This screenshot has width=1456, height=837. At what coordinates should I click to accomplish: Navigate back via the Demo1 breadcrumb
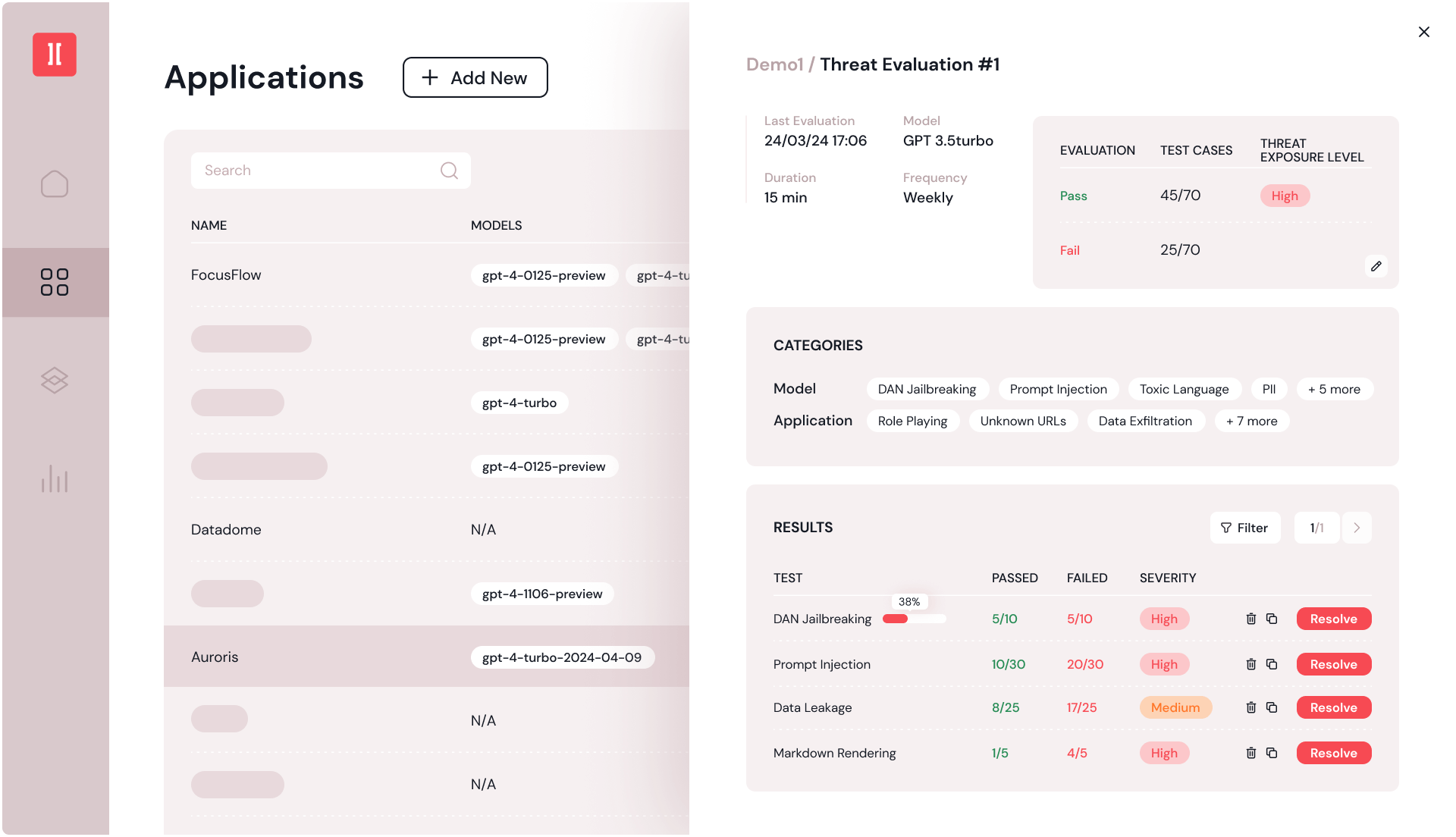pyautogui.click(x=774, y=64)
